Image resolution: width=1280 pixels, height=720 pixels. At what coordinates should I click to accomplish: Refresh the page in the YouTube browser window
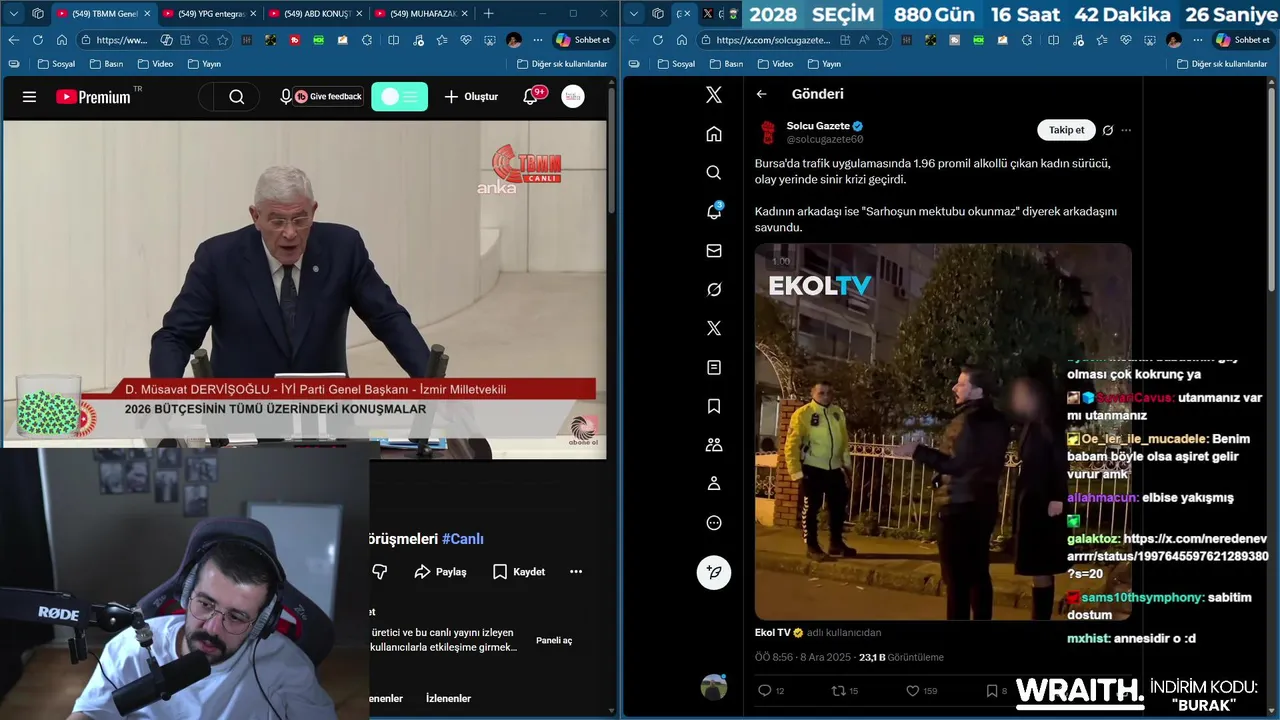[38, 40]
